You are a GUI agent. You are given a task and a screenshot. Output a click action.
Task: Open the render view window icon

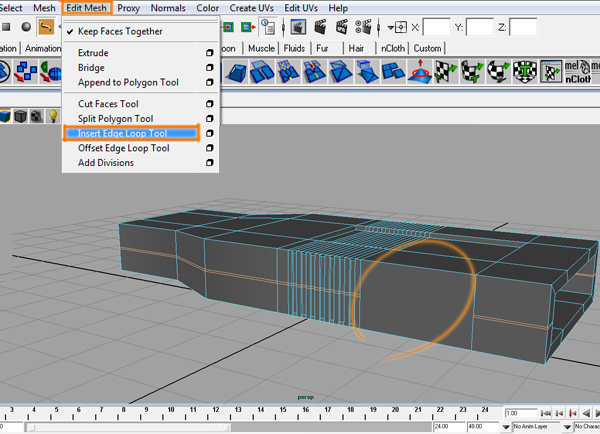coord(298,27)
